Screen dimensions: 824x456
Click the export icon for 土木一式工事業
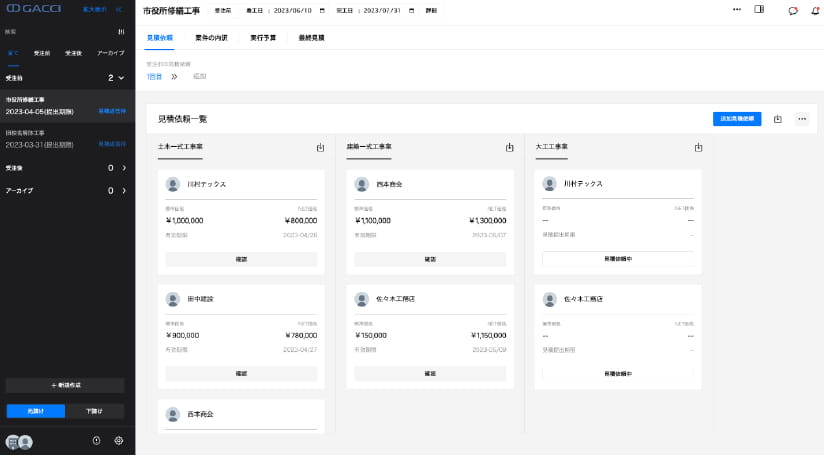pos(320,147)
